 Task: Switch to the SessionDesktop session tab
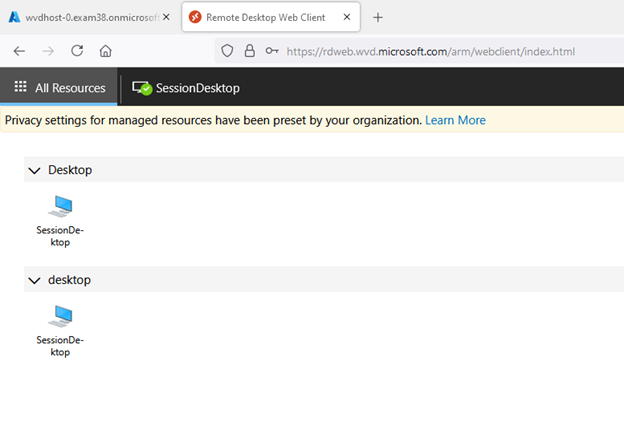point(186,88)
